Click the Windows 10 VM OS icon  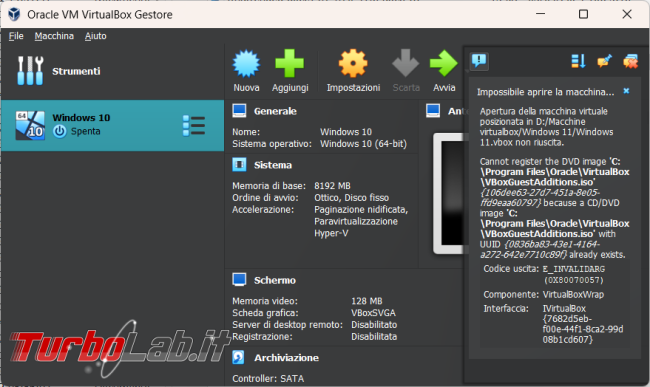point(30,125)
